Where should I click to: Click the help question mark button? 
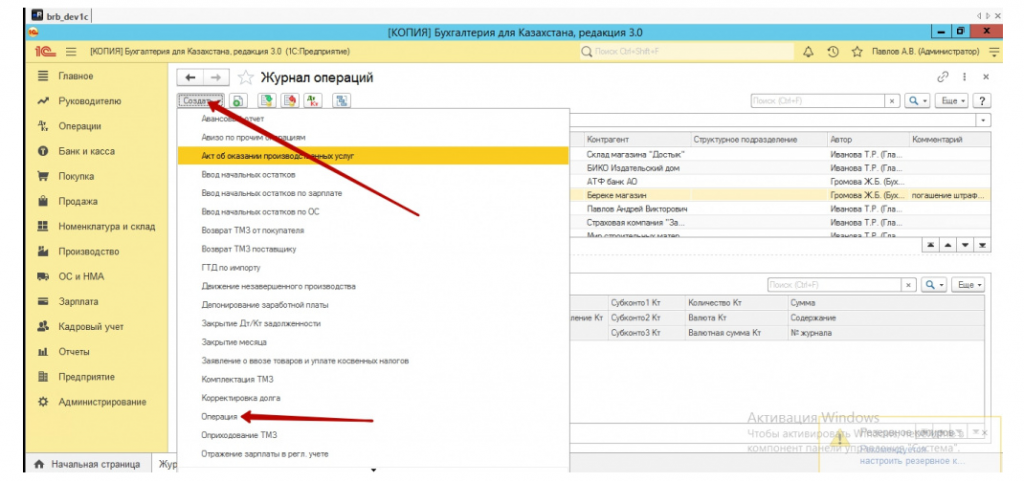coord(982,101)
